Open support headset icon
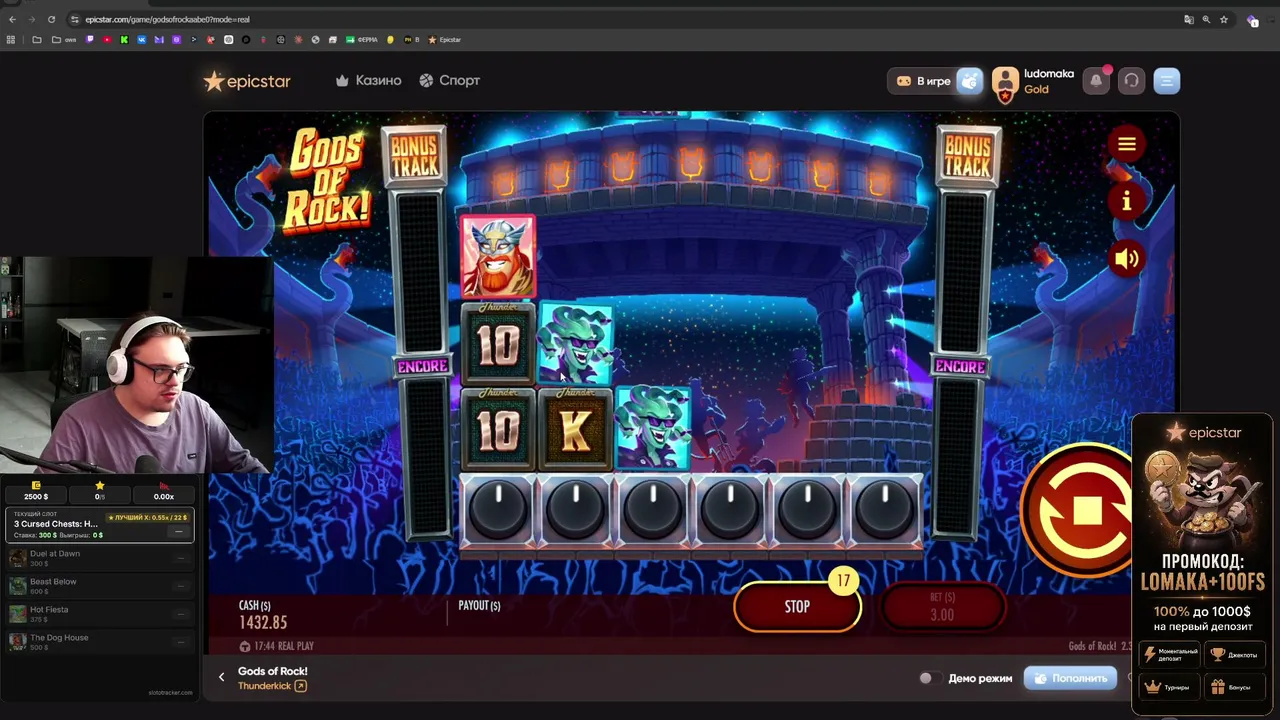 pos(1131,81)
